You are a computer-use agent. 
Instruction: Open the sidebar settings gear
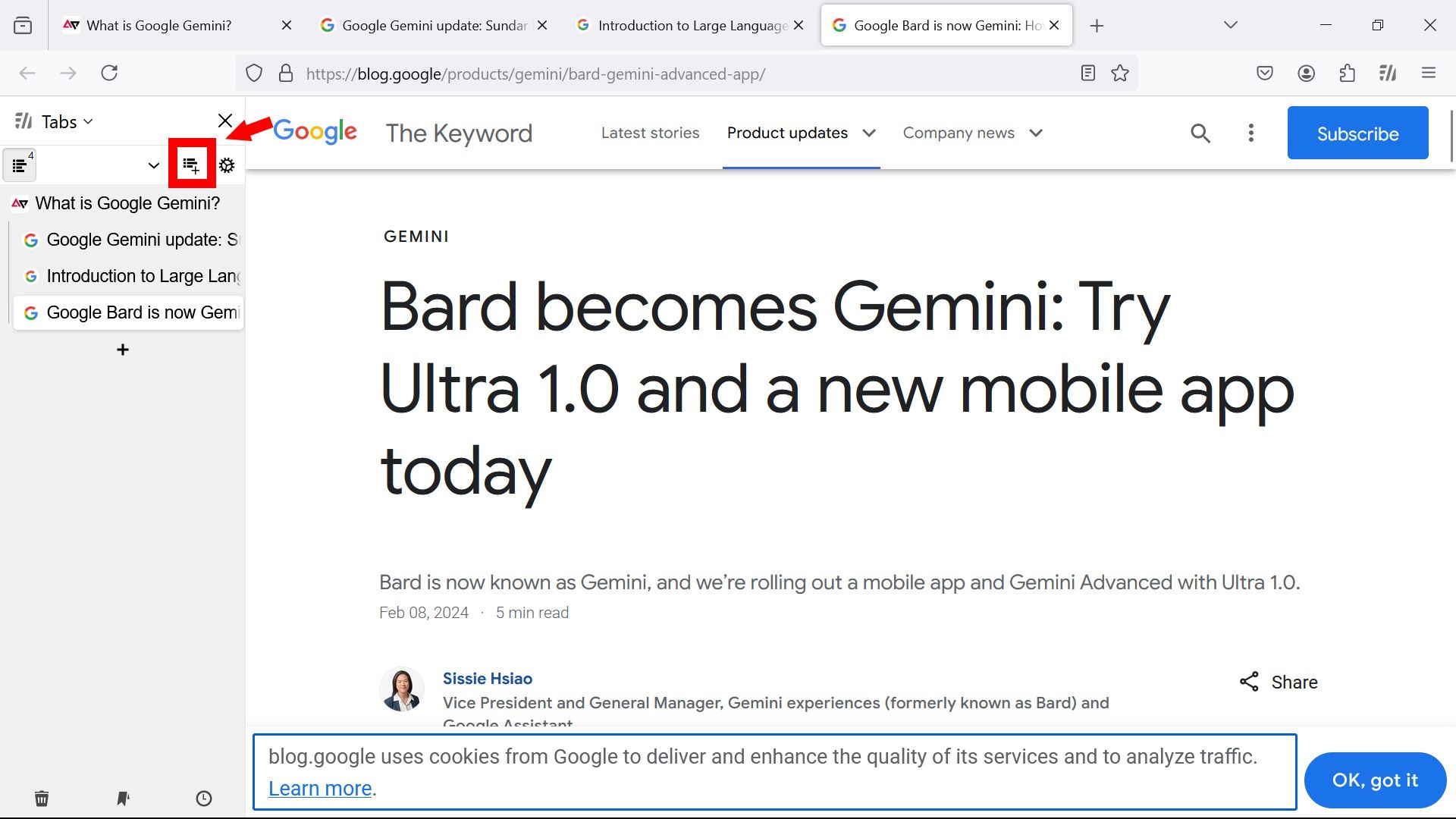tap(227, 164)
